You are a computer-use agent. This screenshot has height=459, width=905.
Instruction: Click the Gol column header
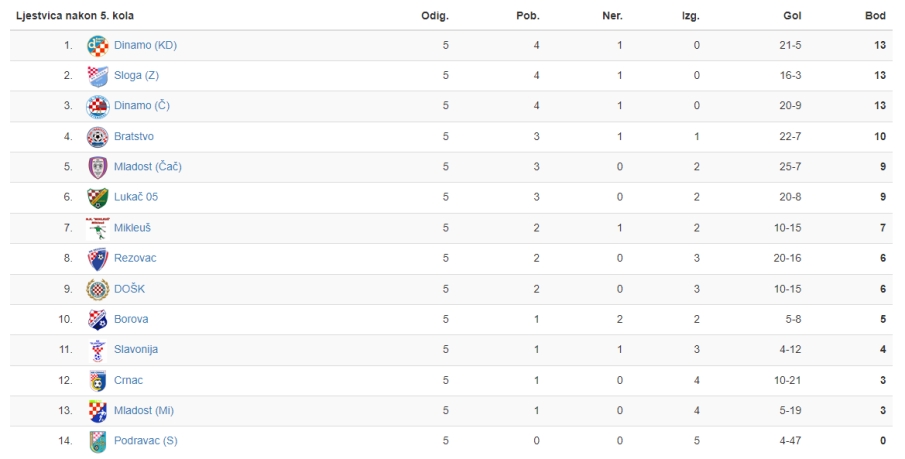pyautogui.click(x=792, y=16)
